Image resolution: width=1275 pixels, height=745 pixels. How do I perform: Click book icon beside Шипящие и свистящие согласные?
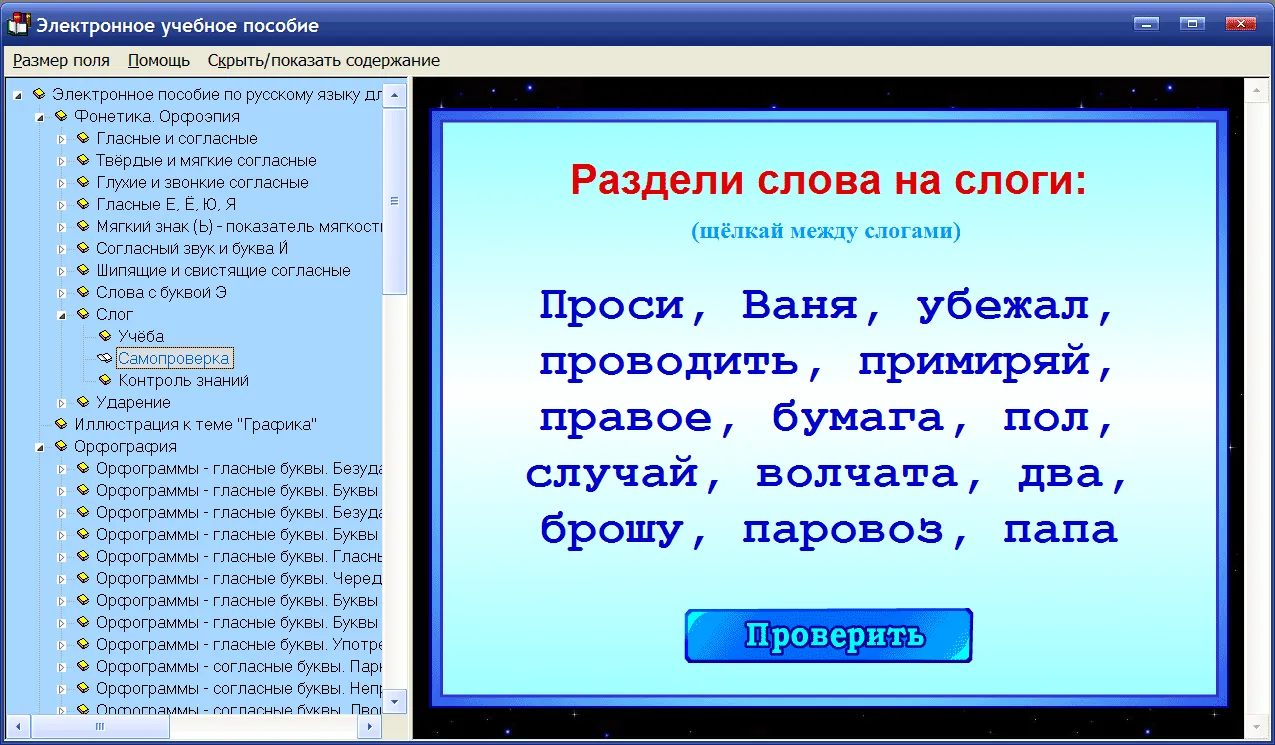[83, 270]
